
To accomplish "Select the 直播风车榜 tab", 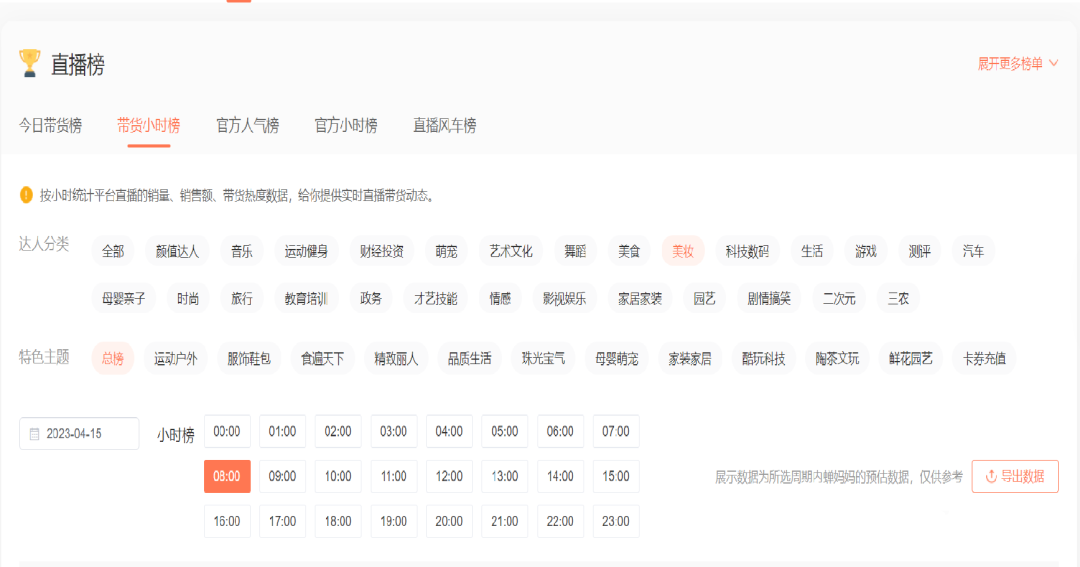I will pyautogui.click(x=444, y=126).
